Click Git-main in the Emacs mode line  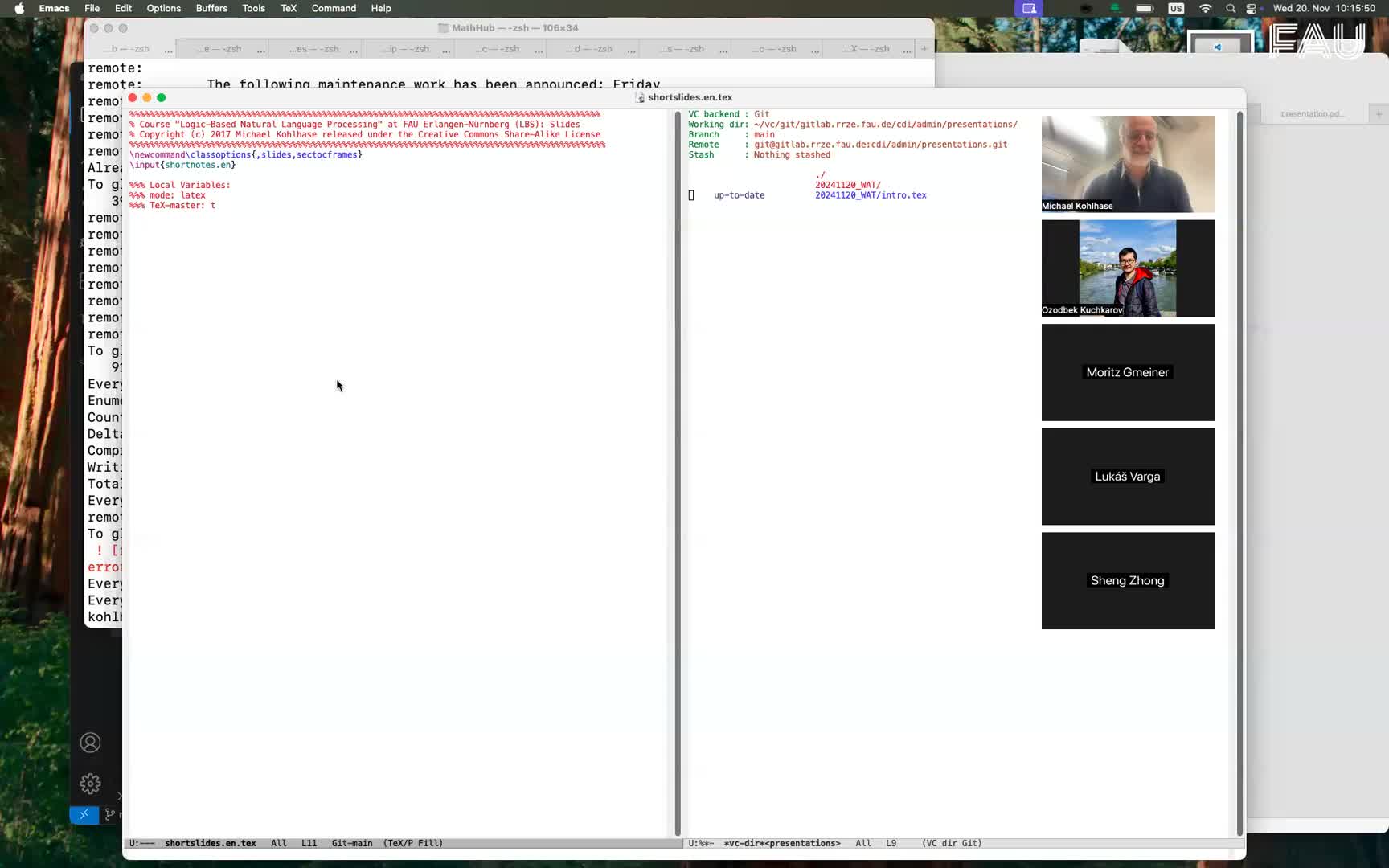coord(352,843)
